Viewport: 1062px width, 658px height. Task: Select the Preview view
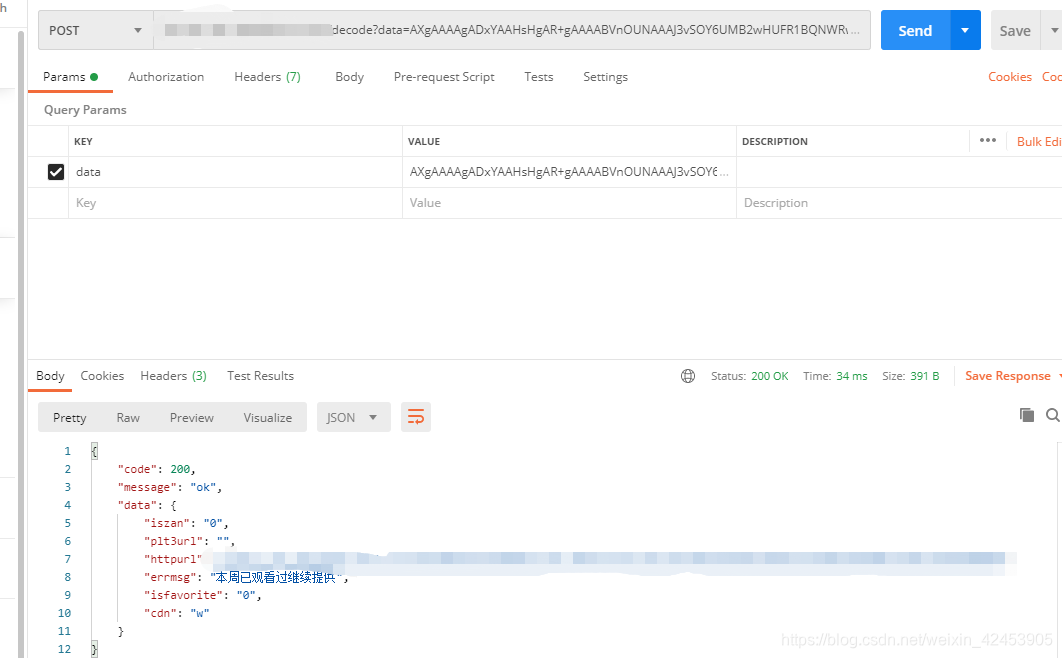[192, 418]
